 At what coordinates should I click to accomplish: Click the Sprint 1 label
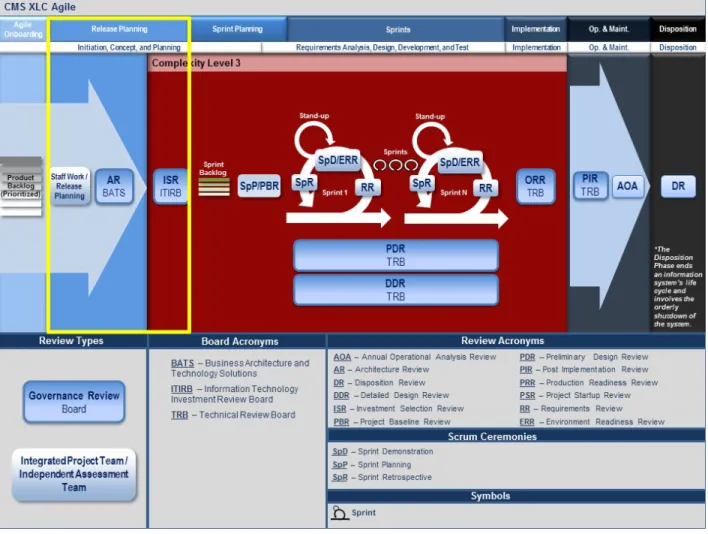(x=335, y=192)
